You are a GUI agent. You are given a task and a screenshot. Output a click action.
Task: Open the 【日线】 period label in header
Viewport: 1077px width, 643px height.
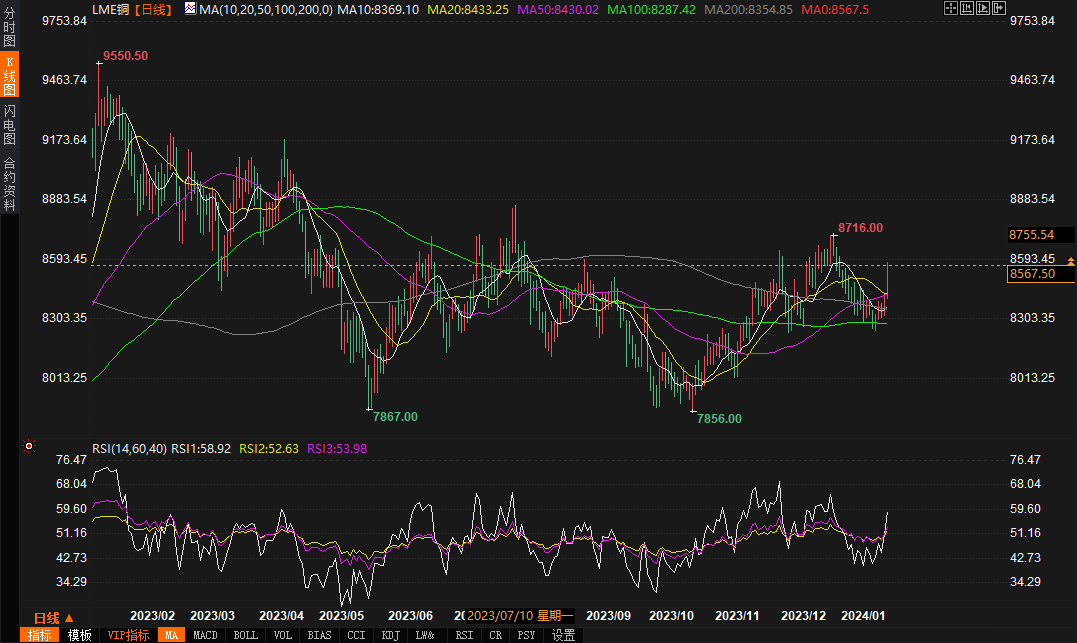click(x=153, y=9)
